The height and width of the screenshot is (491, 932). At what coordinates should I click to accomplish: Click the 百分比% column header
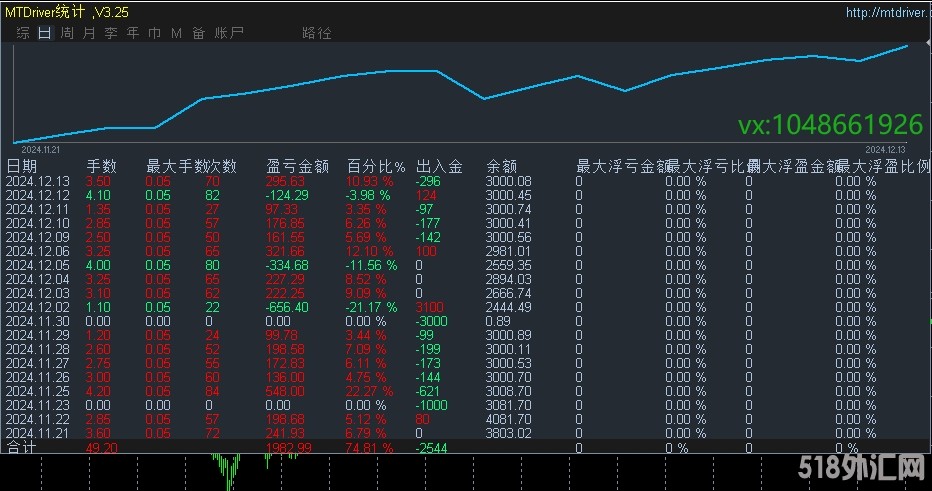click(376, 166)
